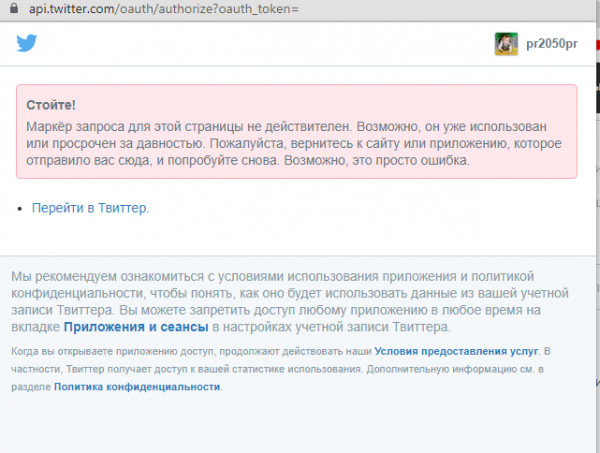
Task: Click the api.twitter.com address bar URL
Action: tap(164, 8)
